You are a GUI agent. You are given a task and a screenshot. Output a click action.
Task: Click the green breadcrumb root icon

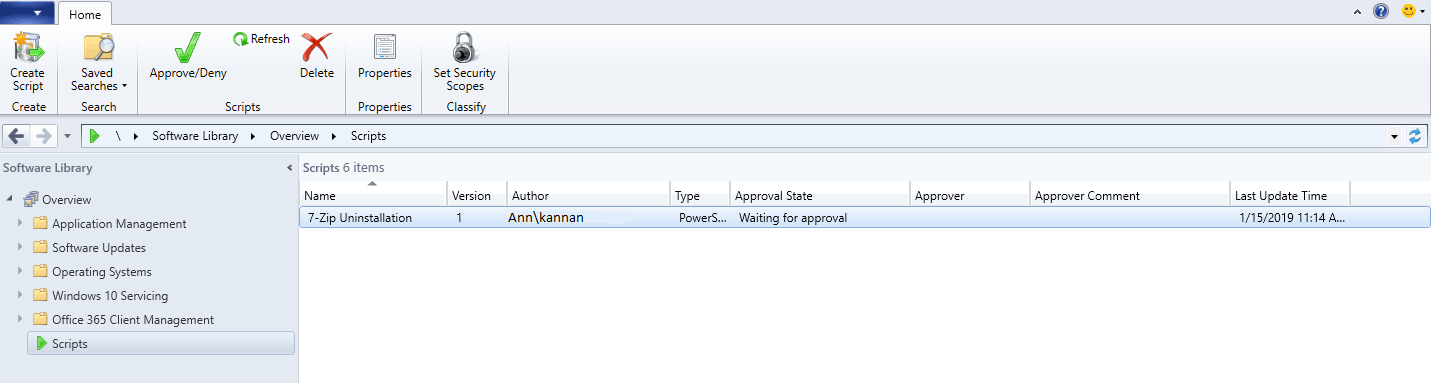[94, 136]
